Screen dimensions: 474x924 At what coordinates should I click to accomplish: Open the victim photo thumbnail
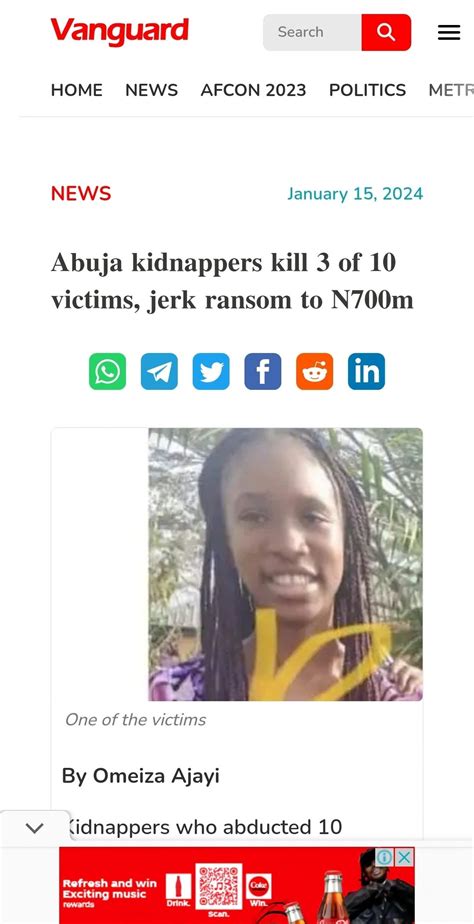285,565
